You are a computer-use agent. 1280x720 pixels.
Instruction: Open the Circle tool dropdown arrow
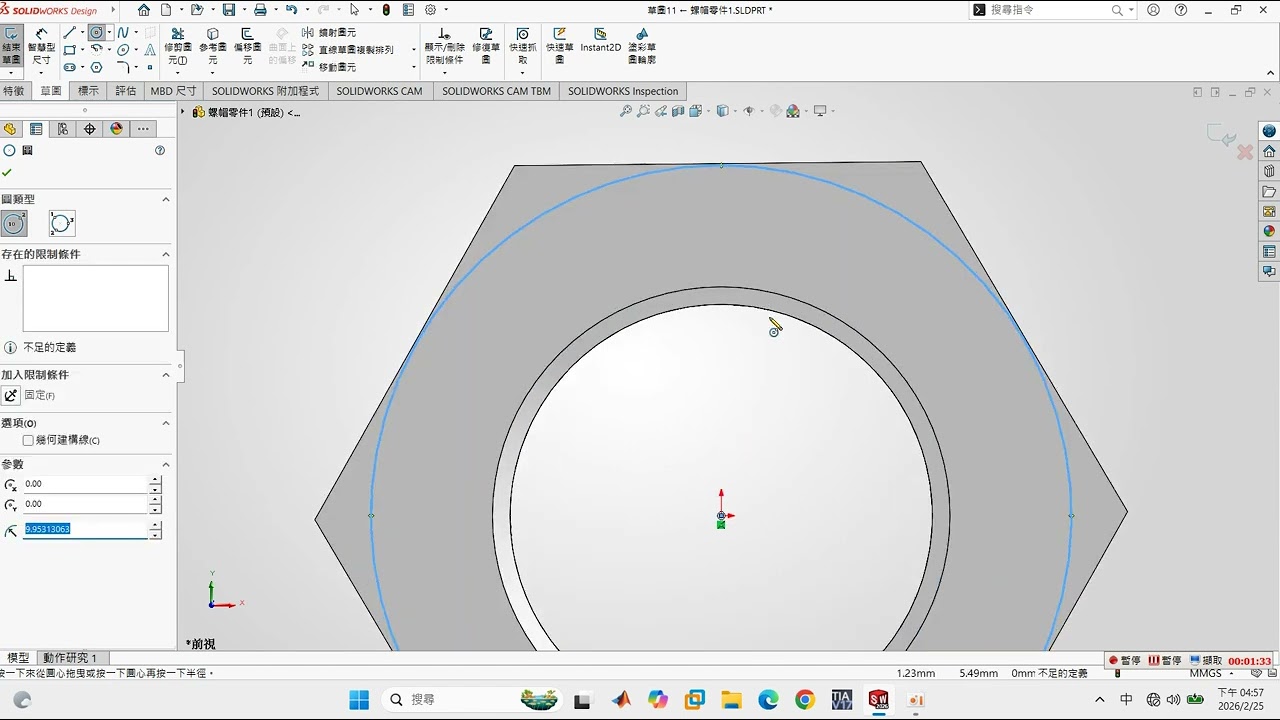point(109,33)
